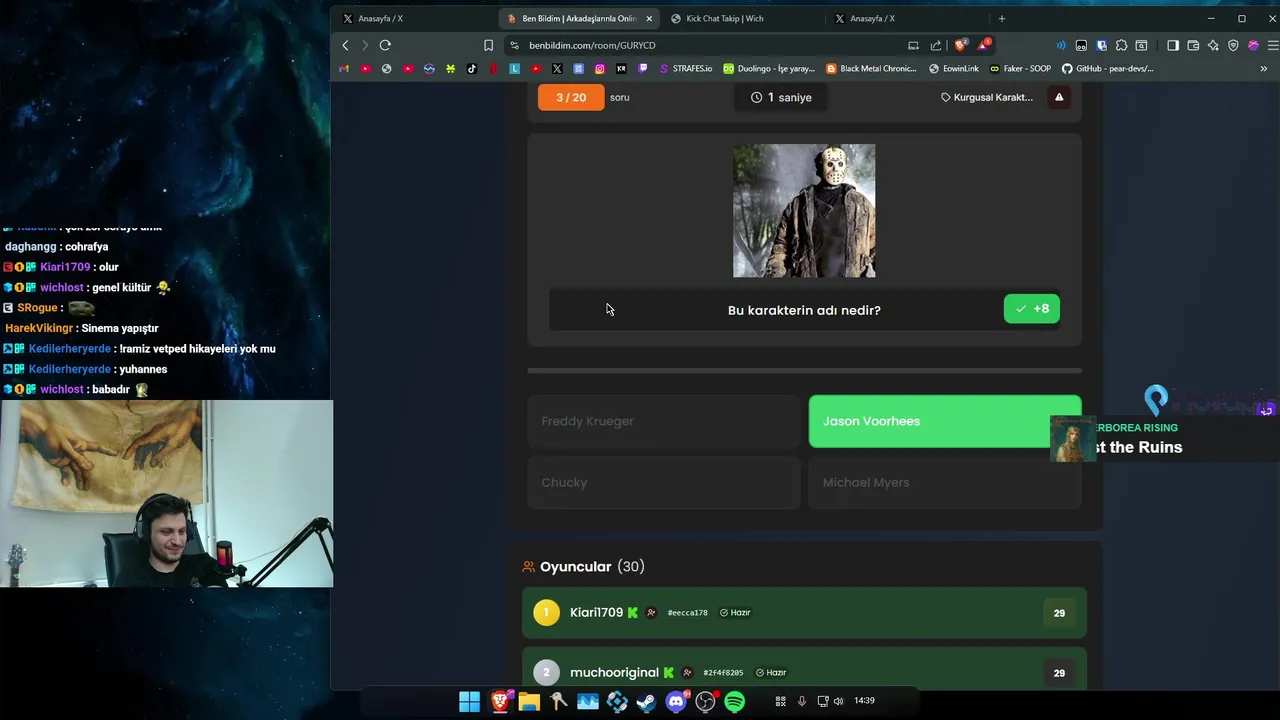This screenshot has height=720, width=1280.
Task: Close the Ben Bildim tab
Action: point(649,18)
